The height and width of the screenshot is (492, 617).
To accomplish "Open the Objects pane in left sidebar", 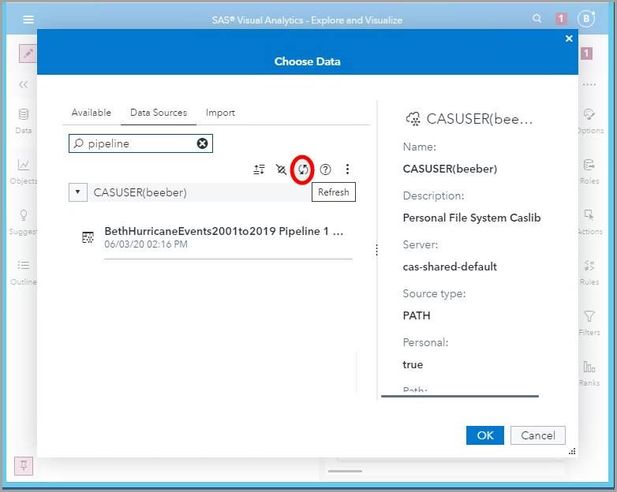I will click(x=23, y=171).
